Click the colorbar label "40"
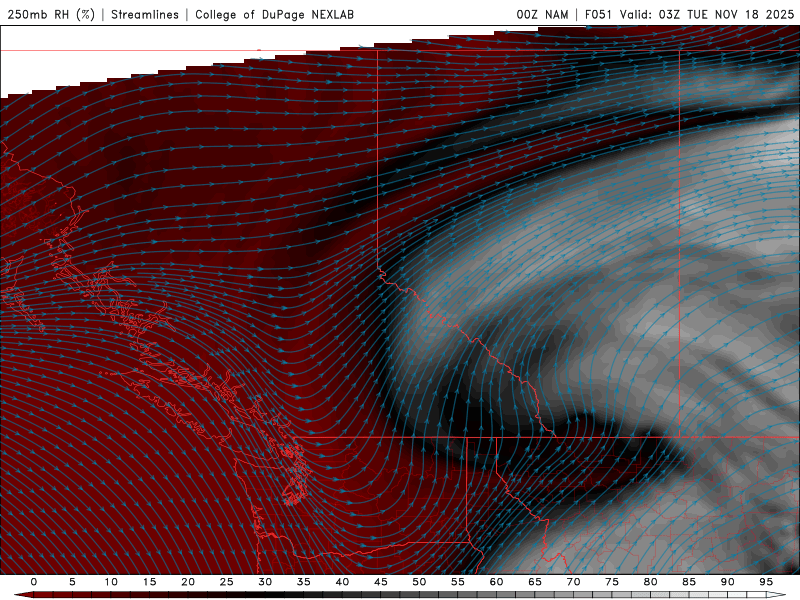This screenshot has height=600, width=800. tap(342, 582)
